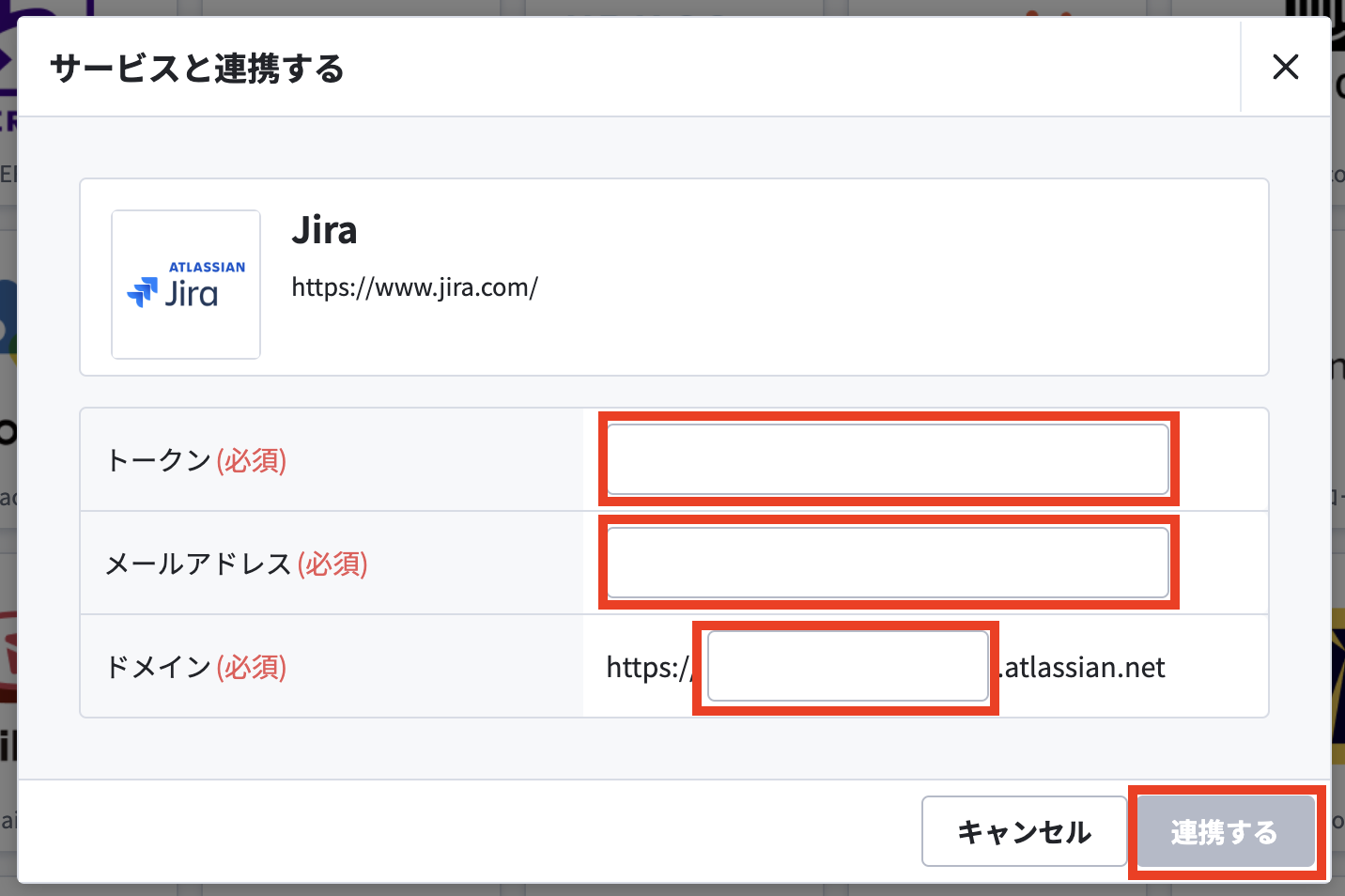This screenshot has width=1345, height=896.
Task: Click the ドメイン subdomain input field
Action: (847, 666)
